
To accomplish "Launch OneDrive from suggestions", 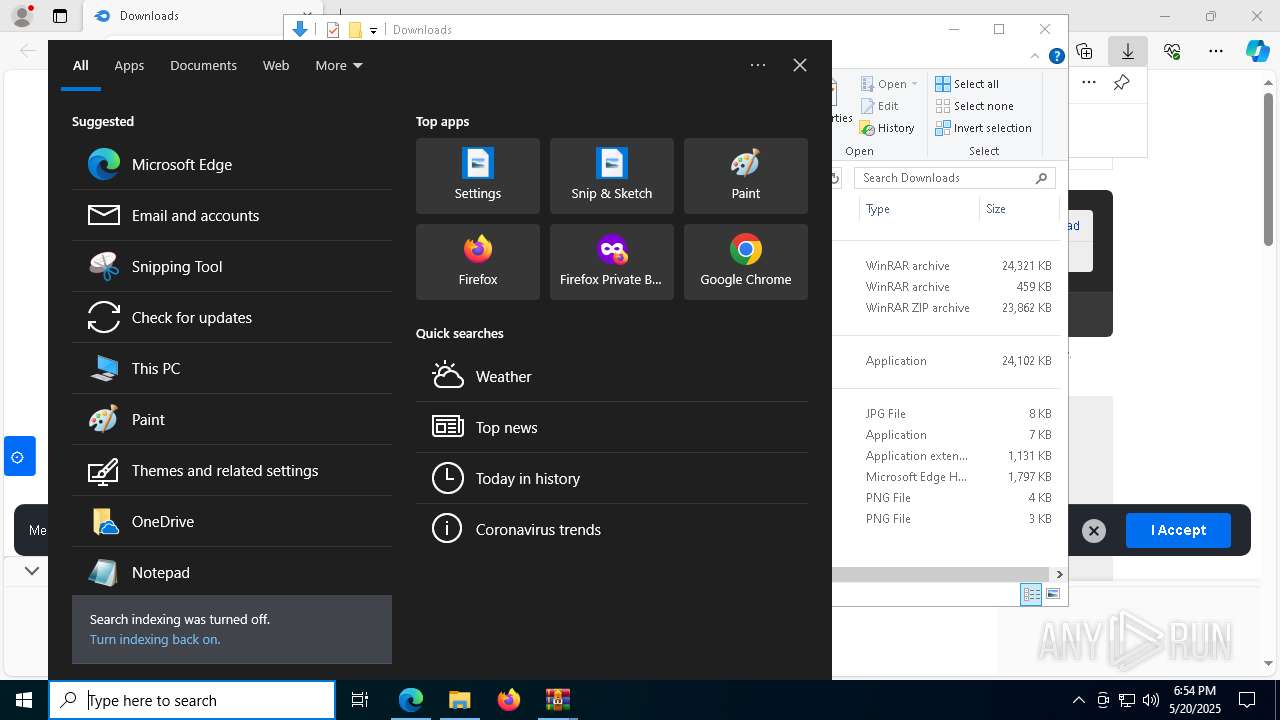I will [x=232, y=521].
